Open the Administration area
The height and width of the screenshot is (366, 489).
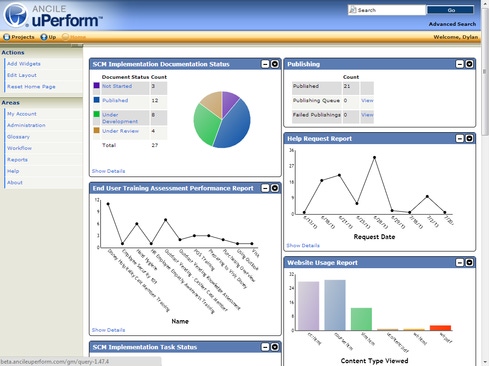coord(26,125)
